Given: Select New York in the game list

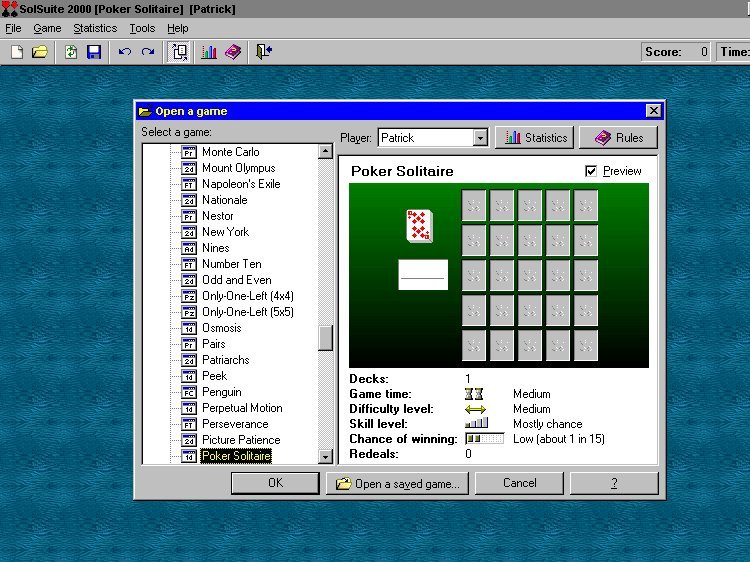Looking at the screenshot, I should pyautogui.click(x=225, y=232).
